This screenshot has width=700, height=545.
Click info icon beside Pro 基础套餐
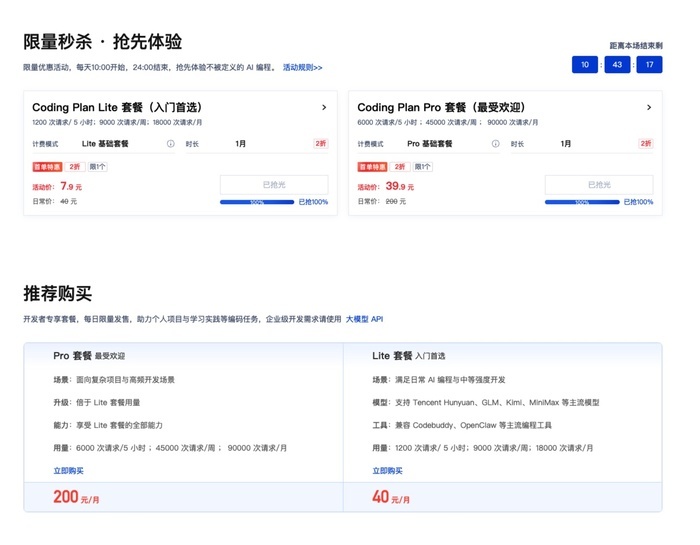(496, 144)
